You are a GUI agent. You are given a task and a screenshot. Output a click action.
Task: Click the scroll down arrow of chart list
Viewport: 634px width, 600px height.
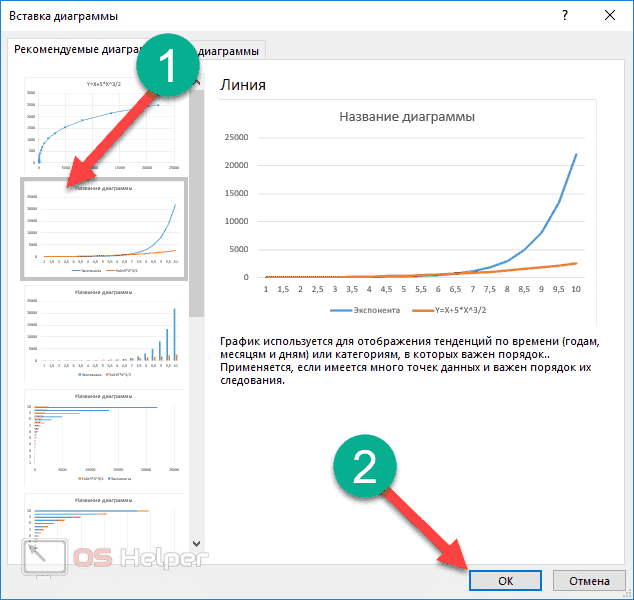(x=197, y=544)
